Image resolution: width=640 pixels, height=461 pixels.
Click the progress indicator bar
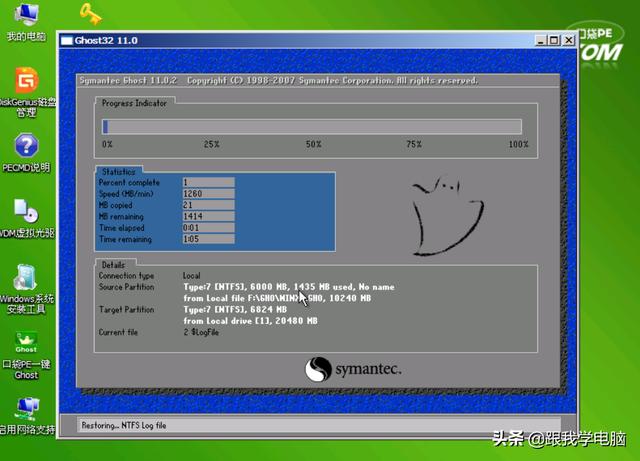click(311, 127)
